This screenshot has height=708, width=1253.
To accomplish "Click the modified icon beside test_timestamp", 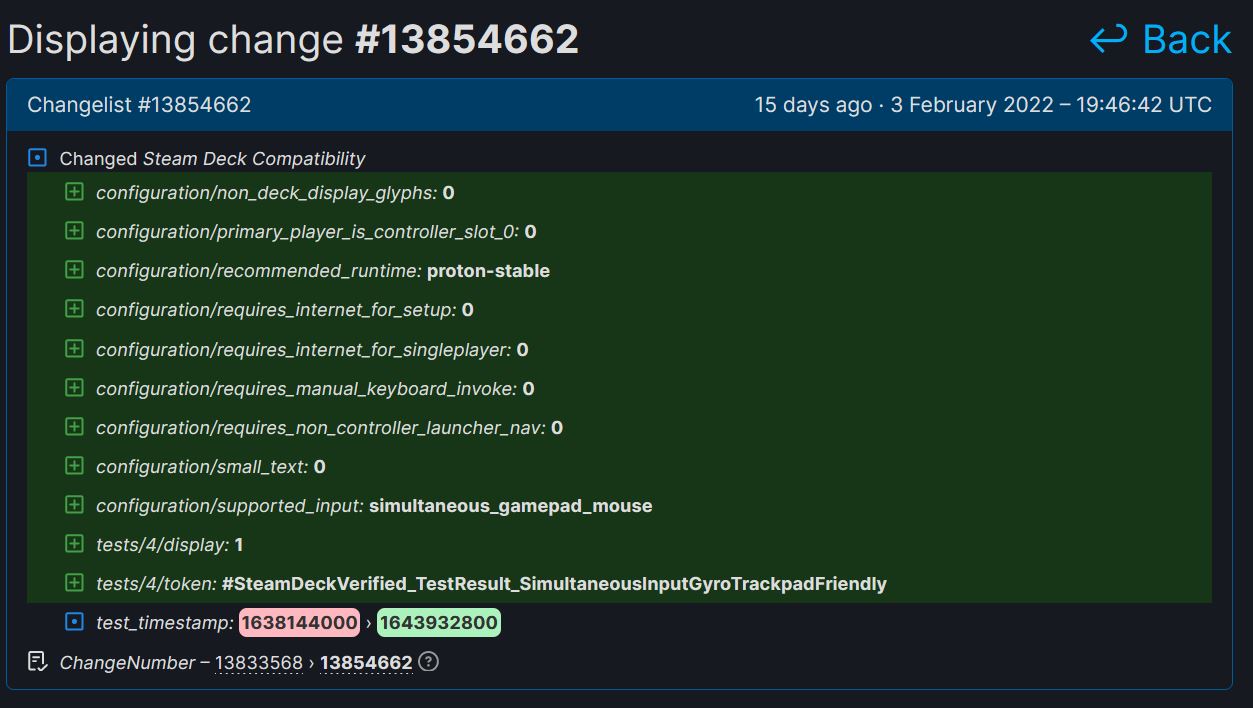I will 74,622.
